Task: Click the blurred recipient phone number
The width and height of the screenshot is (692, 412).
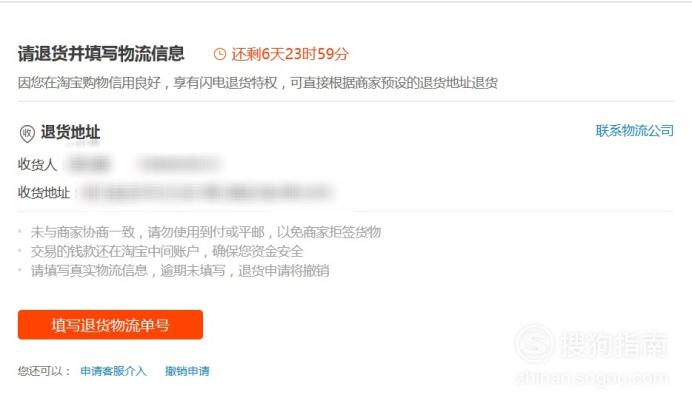Action: pos(179,164)
